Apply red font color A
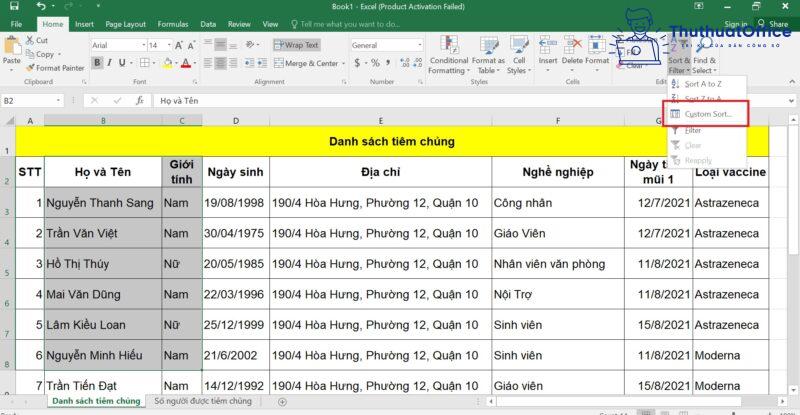Viewport: 800px width, 415px height. coord(186,63)
